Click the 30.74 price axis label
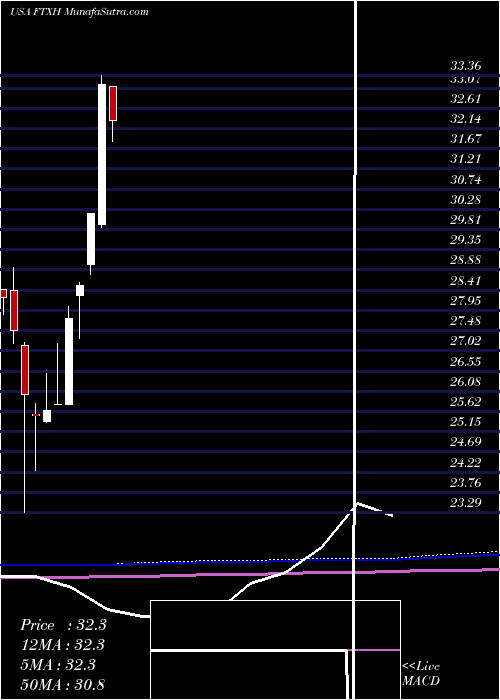This screenshot has height=700, width=500. (x=466, y=179)
